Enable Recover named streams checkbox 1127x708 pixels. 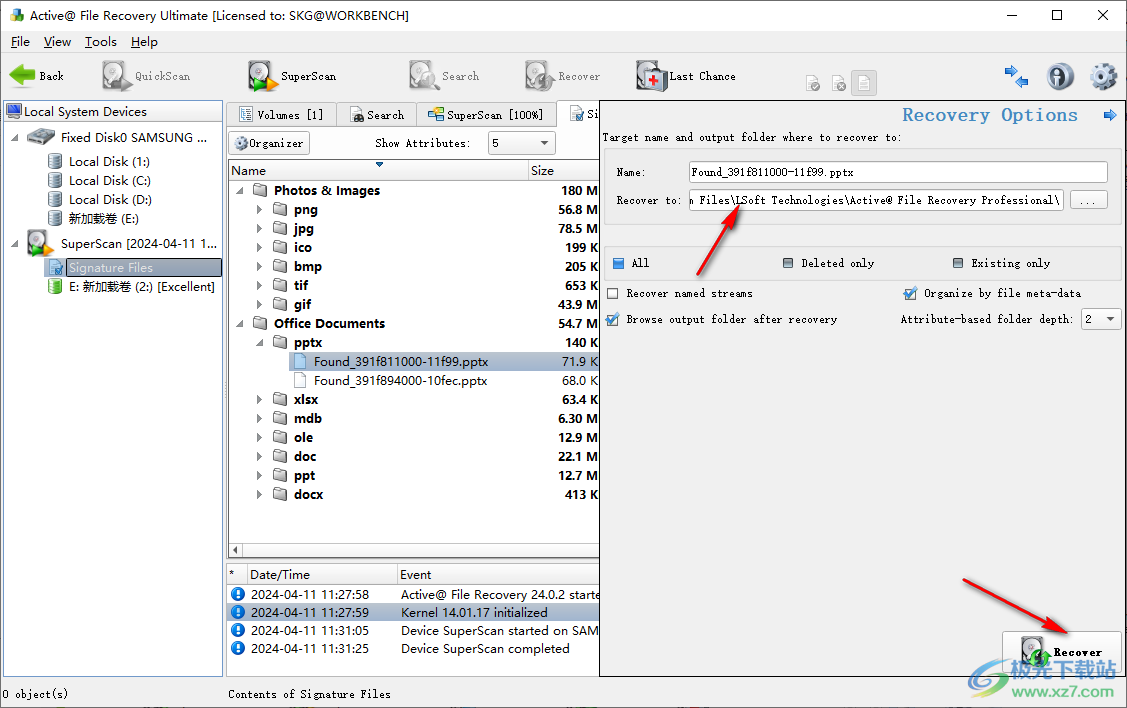(613, 294)
